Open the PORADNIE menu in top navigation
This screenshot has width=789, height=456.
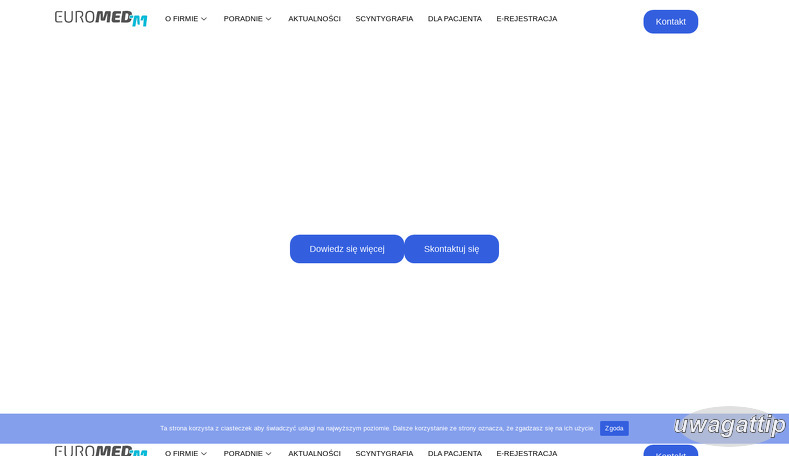coord(243,19)
